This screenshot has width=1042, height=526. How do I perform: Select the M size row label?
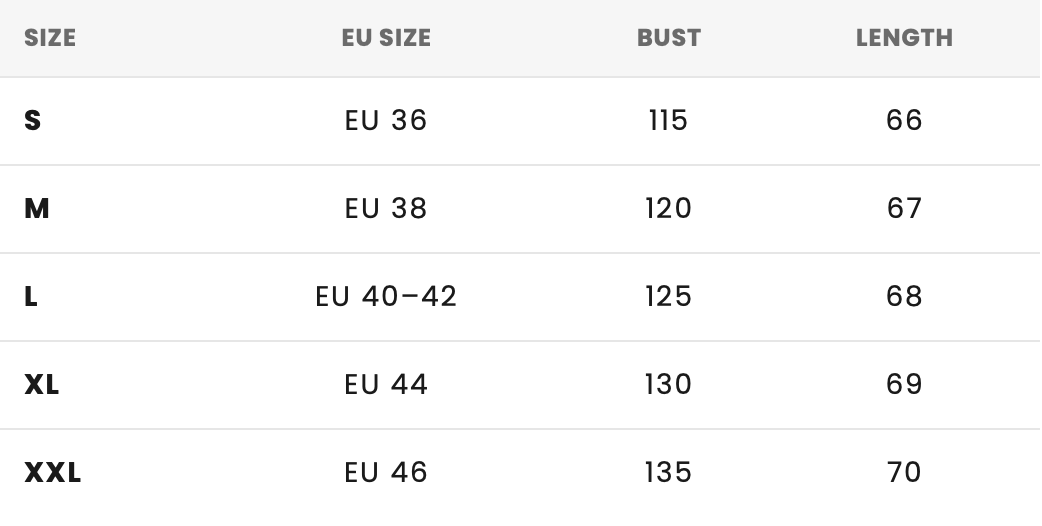click(37, 209)
